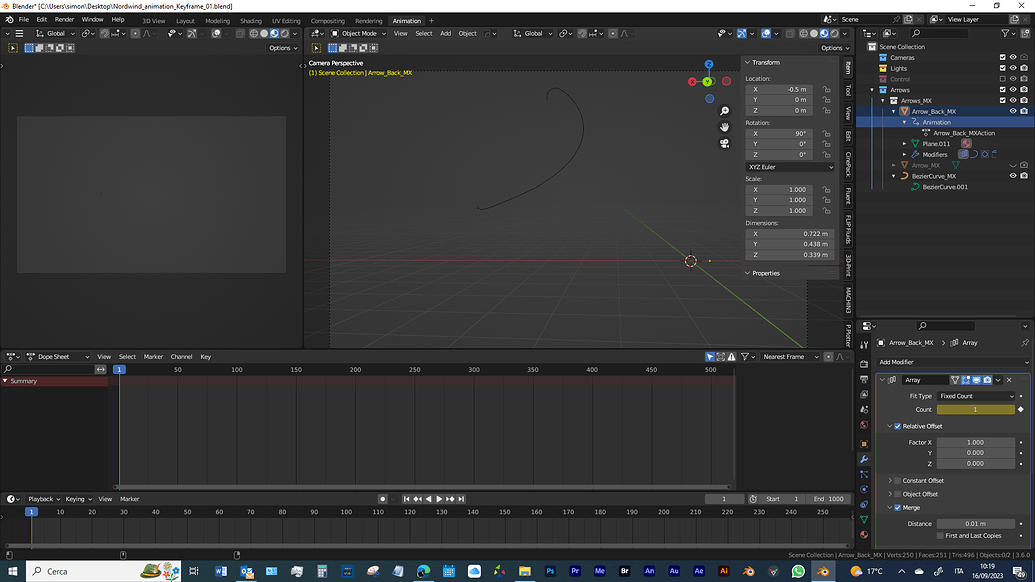Screen dimensions: 1035x582
Task: Switch to the Shading workspace tab
Action: point(251,21)
